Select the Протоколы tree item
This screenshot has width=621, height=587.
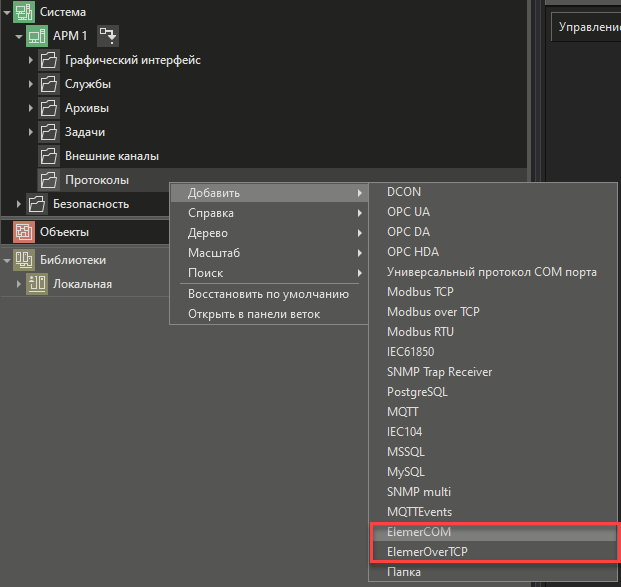[96, 180]
